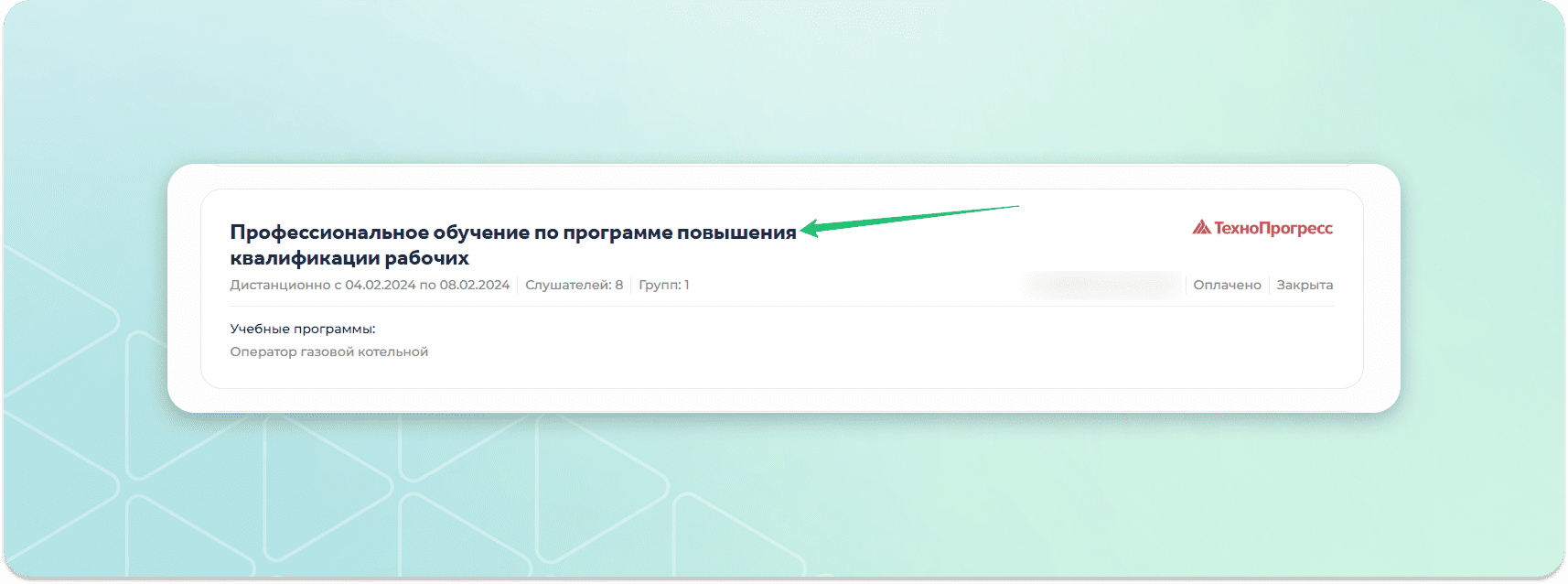Click the 'Групп: 1' group count

point(663,285)
